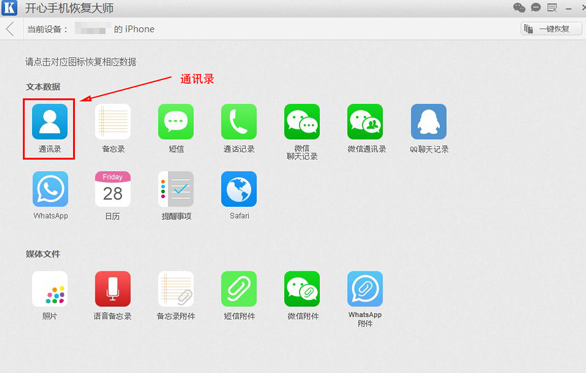Open the 照片 photos icon

point(50,289)
